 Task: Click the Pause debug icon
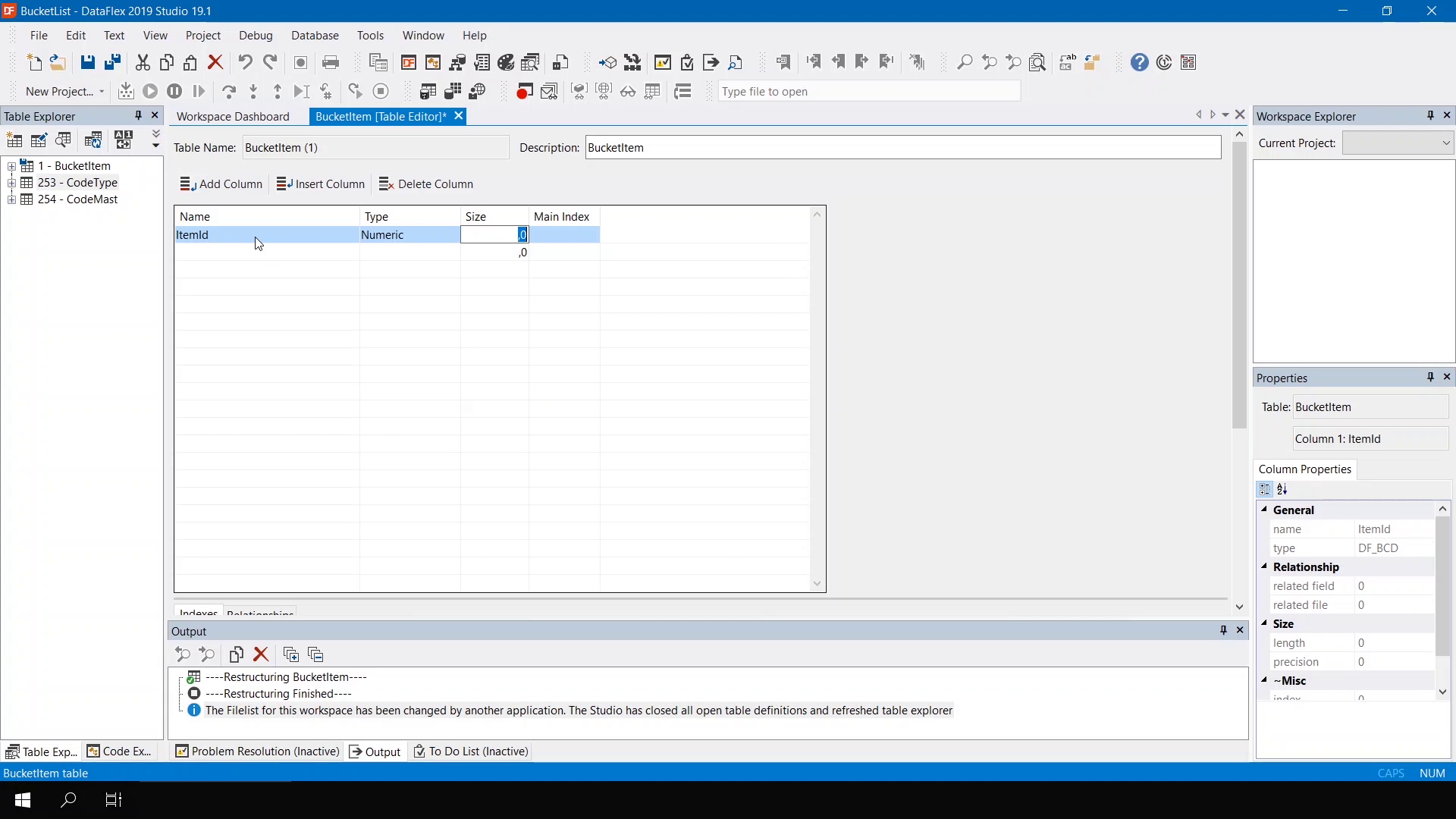(174, 92)
